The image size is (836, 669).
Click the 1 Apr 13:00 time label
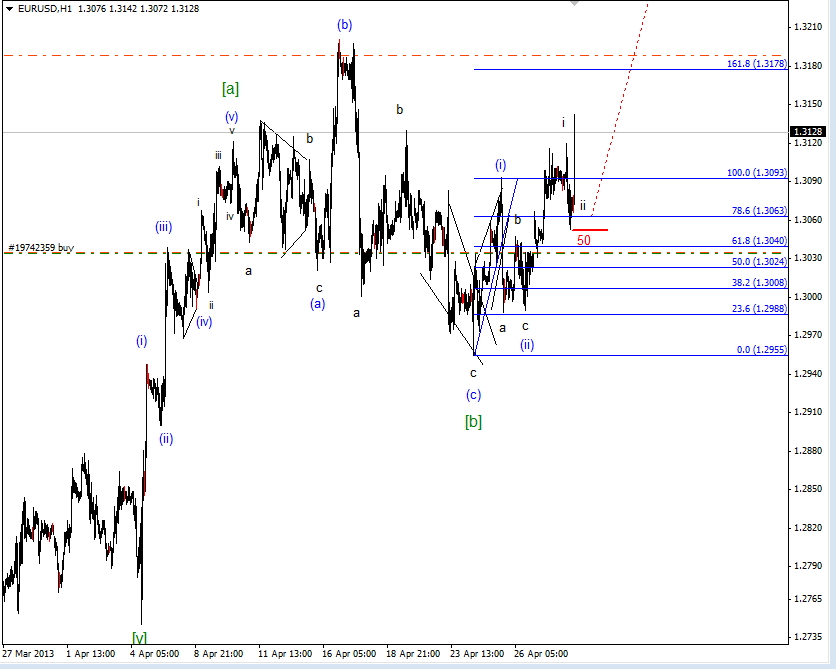point(90,654)
